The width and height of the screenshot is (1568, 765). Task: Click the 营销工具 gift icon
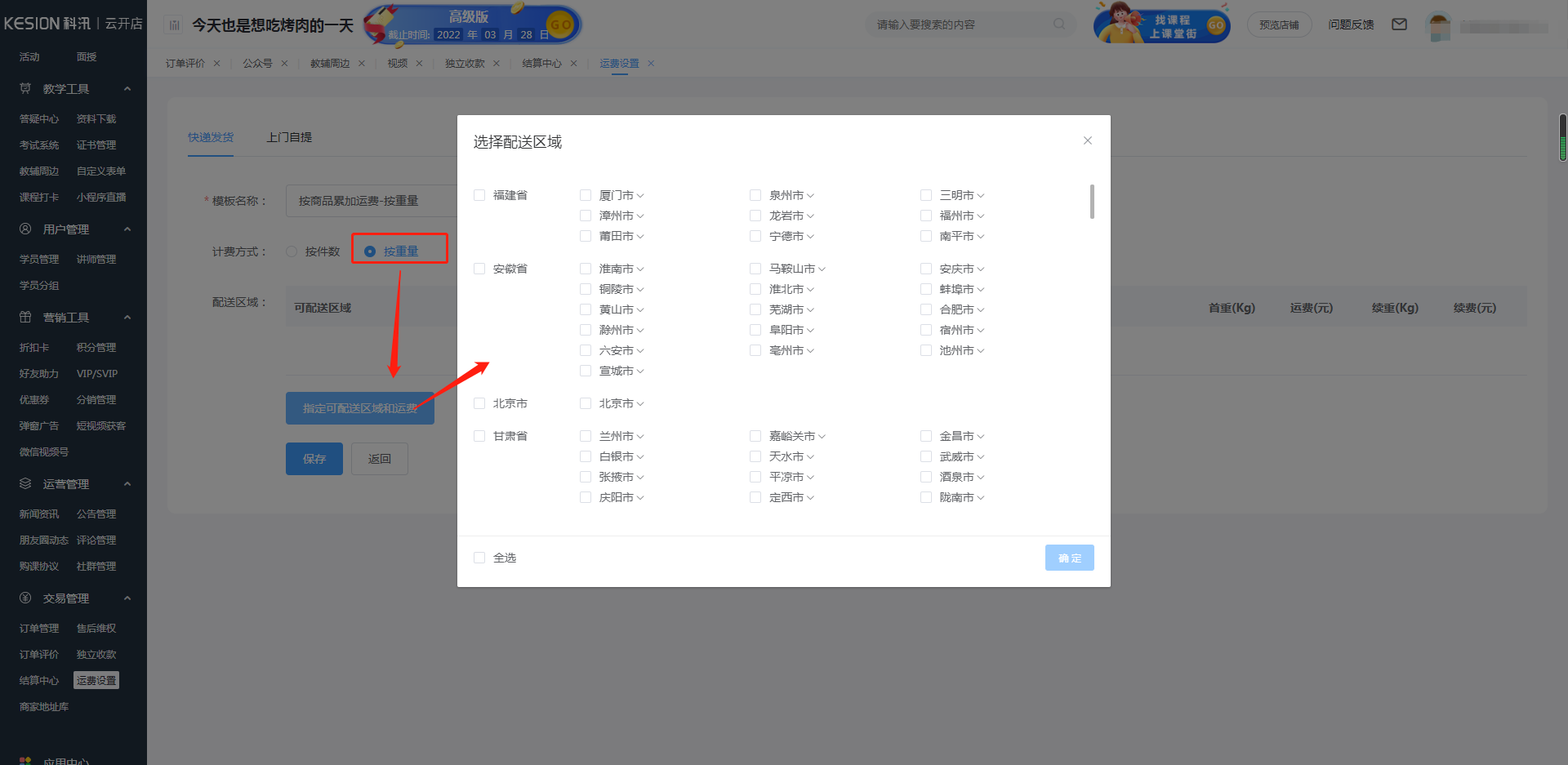(x=25, y=317)
